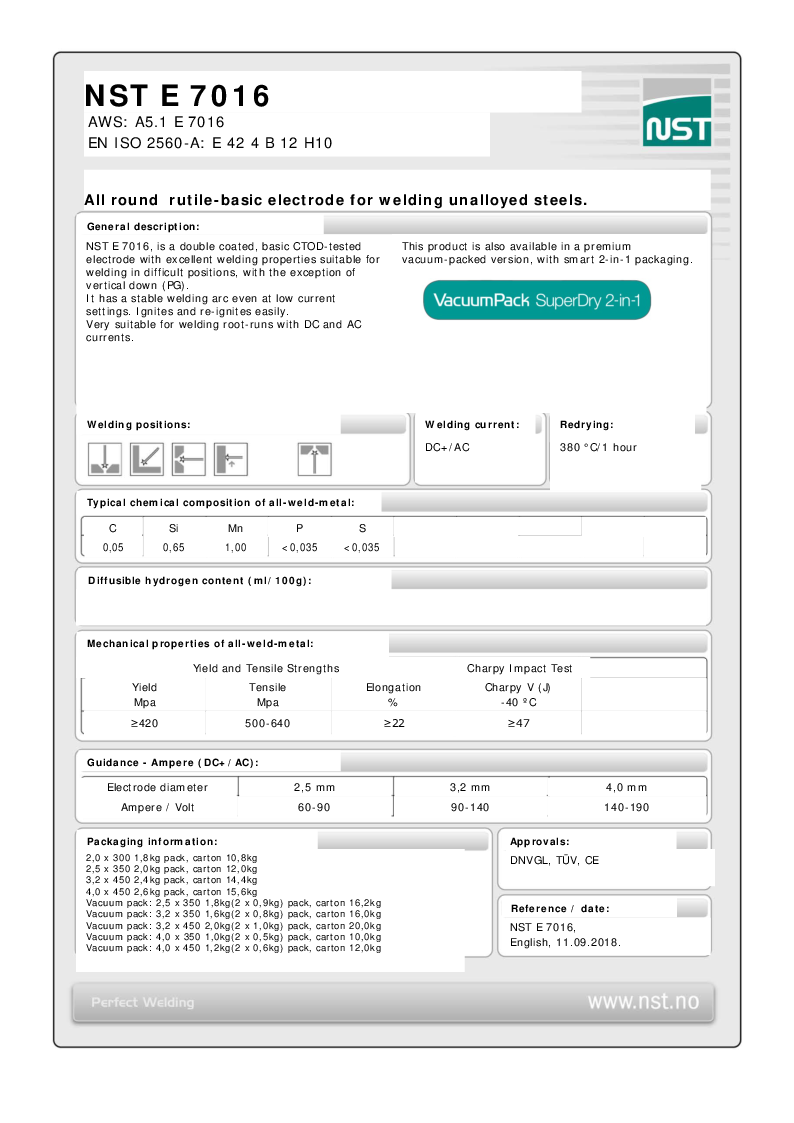The height and width of the screenshot is (1123, 794).
Task: Click the 'Approvals:' heading
Action: [540, 842]
